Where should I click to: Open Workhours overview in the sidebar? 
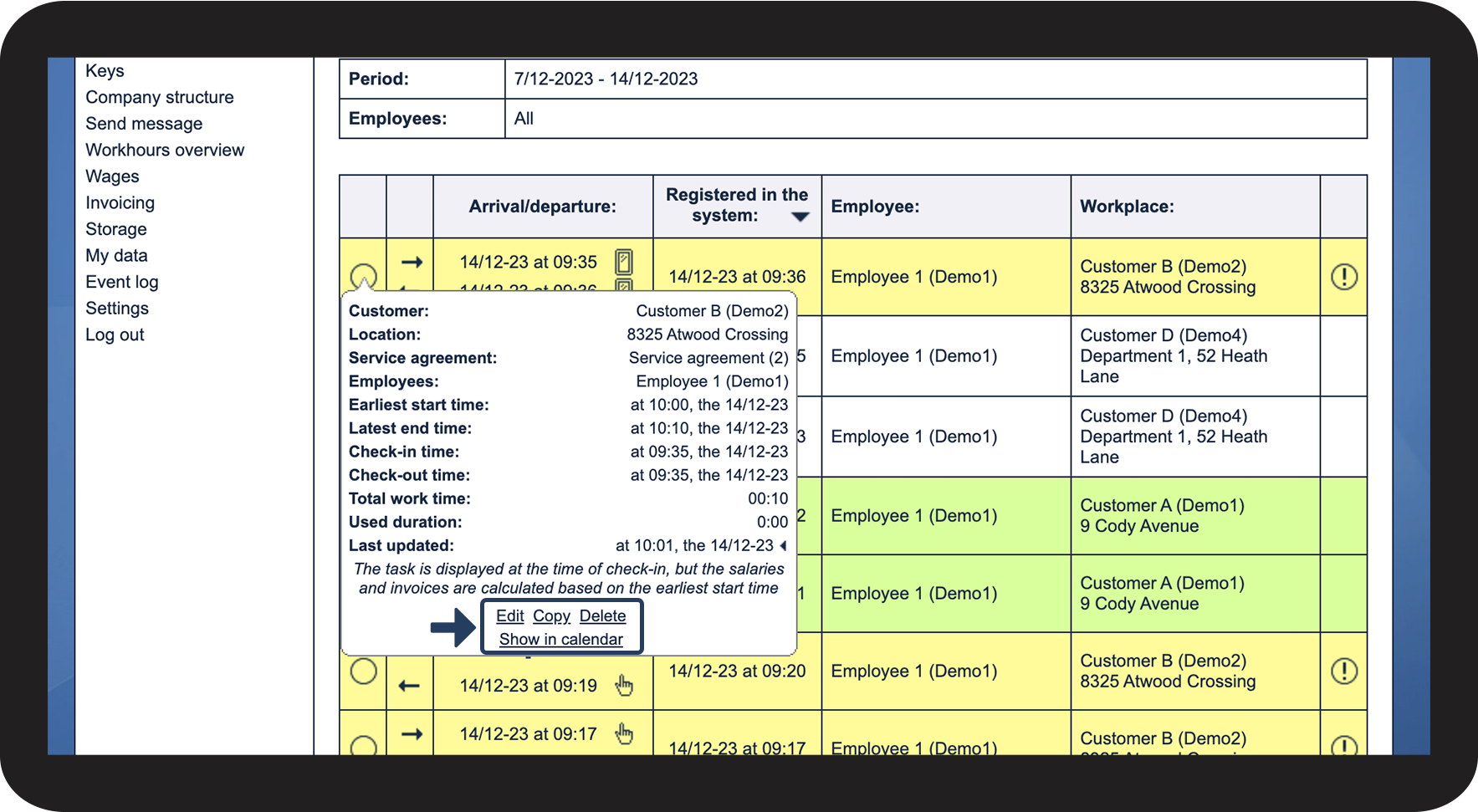(x=165, y=150)
